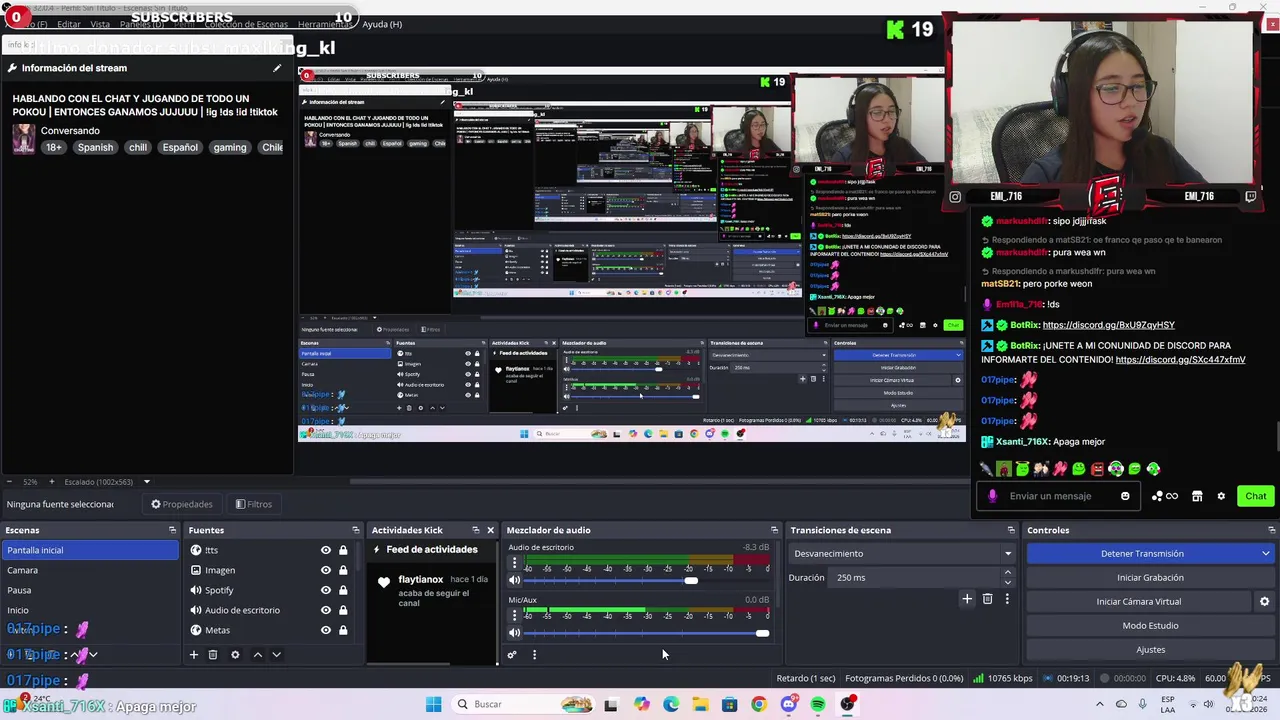Move source down with arrow
Screen dimensions: 1280x720
tap(276, 655)
